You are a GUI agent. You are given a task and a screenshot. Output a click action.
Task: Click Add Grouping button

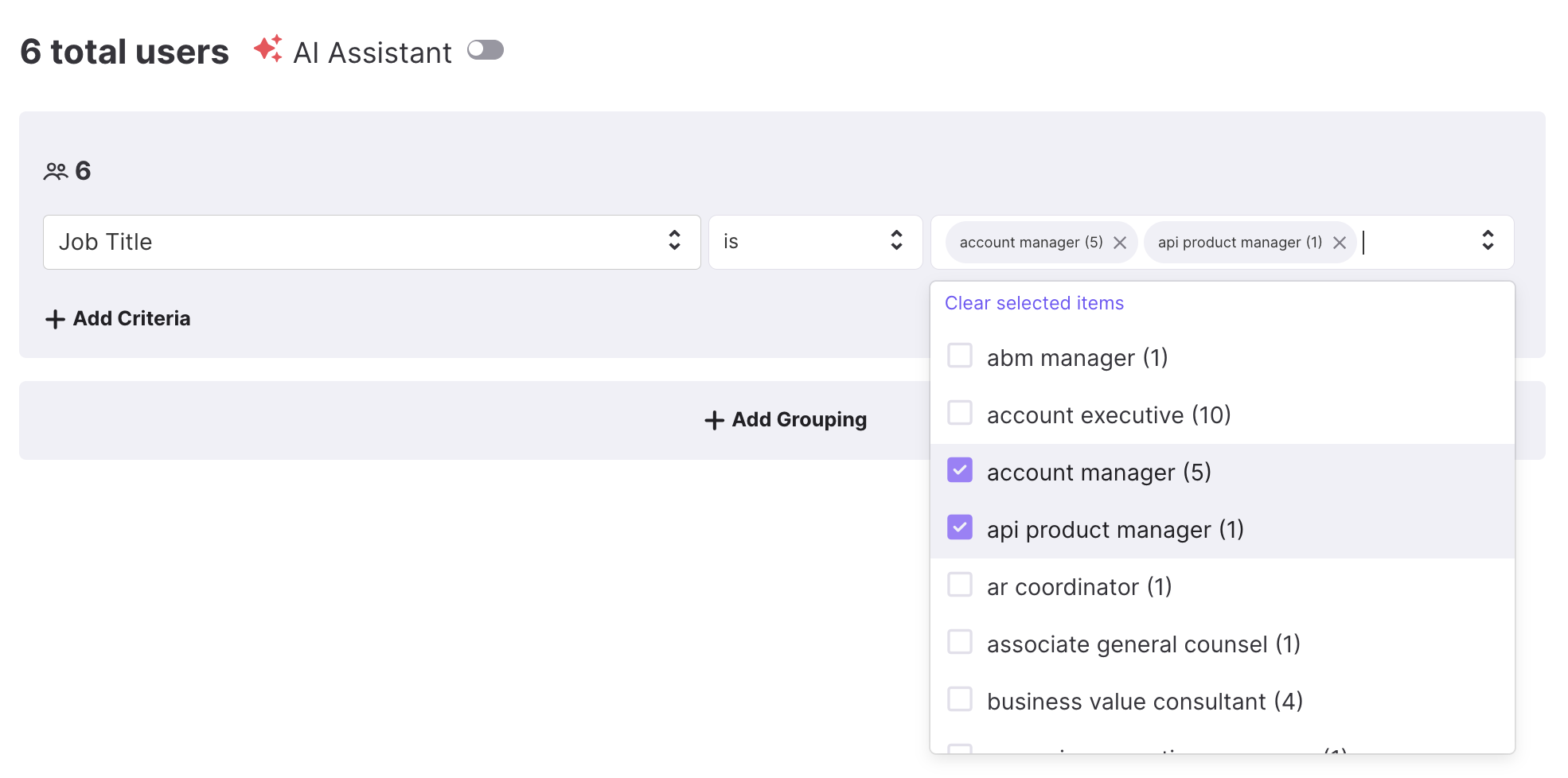coord(786,420)
